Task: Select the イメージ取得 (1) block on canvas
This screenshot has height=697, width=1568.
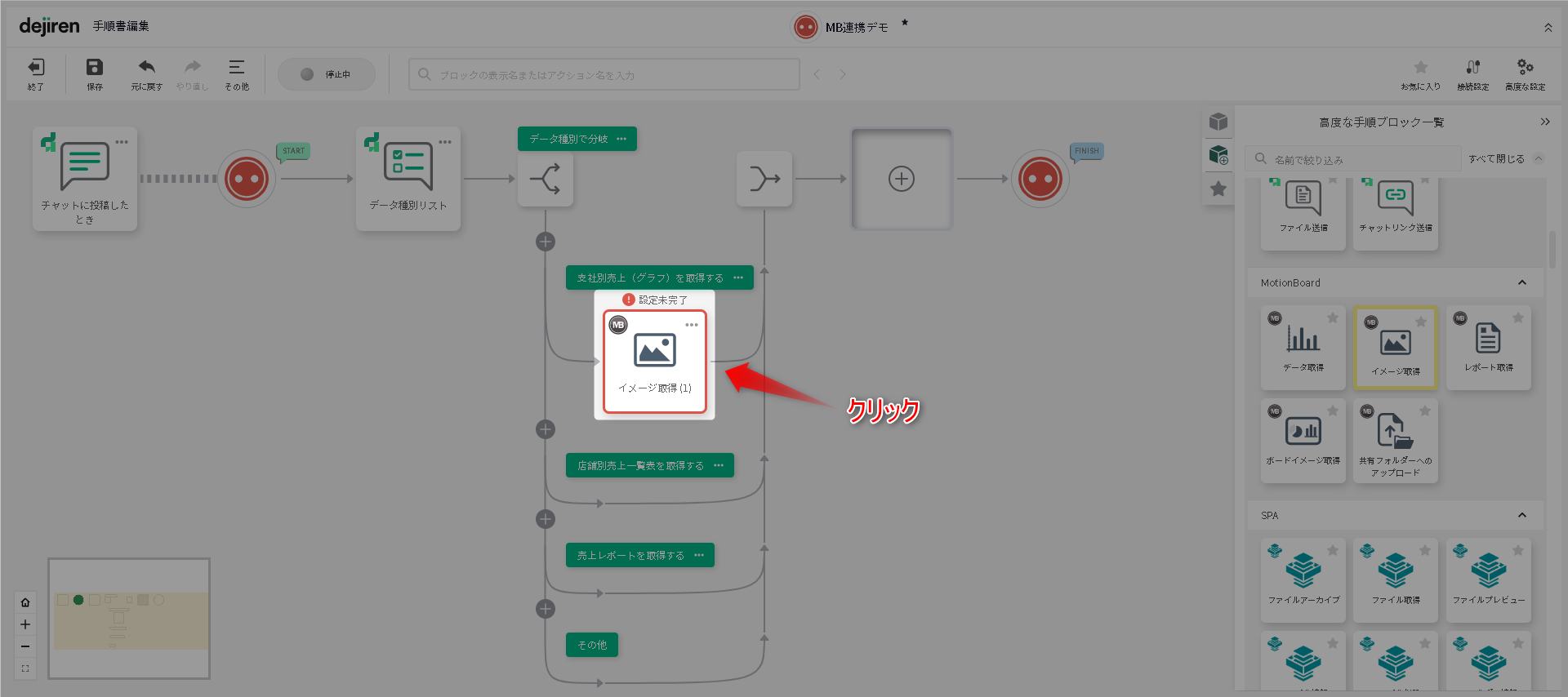Action: click(x=655, y=362)
